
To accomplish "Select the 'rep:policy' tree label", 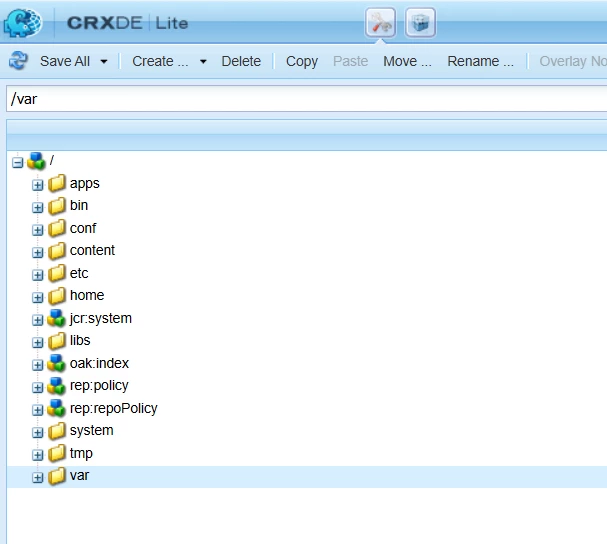I will click(99, 386).
